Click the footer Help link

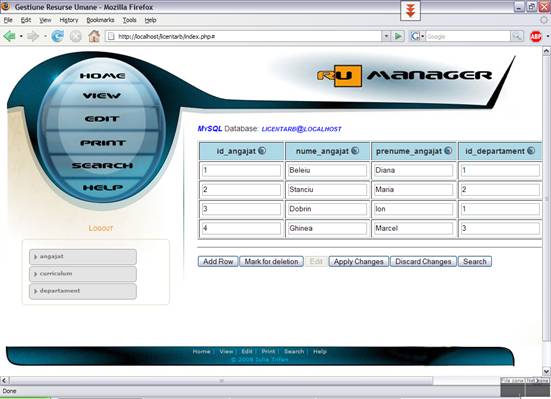320,351
